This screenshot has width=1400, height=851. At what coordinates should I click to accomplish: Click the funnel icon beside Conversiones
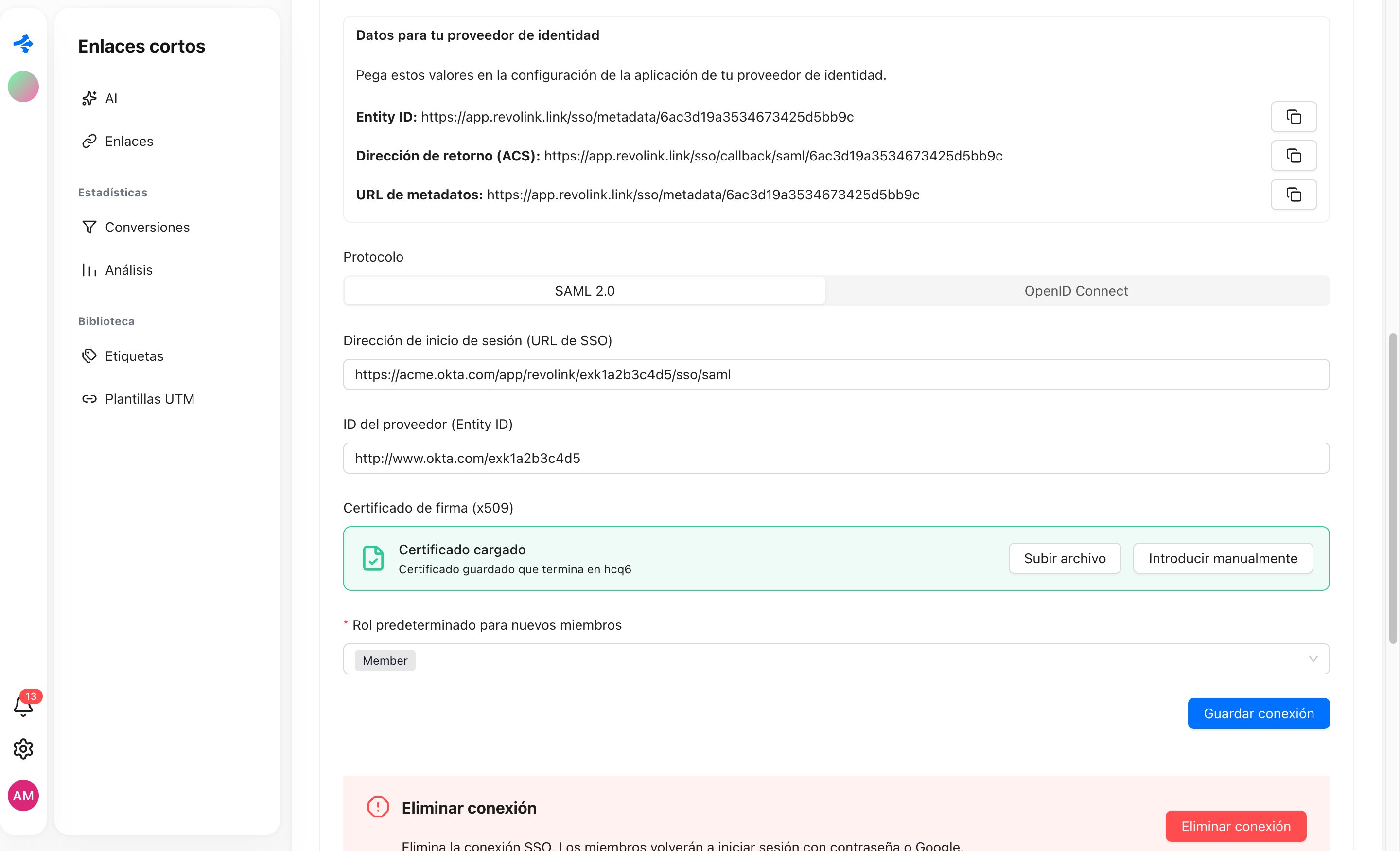coord(89,228)
